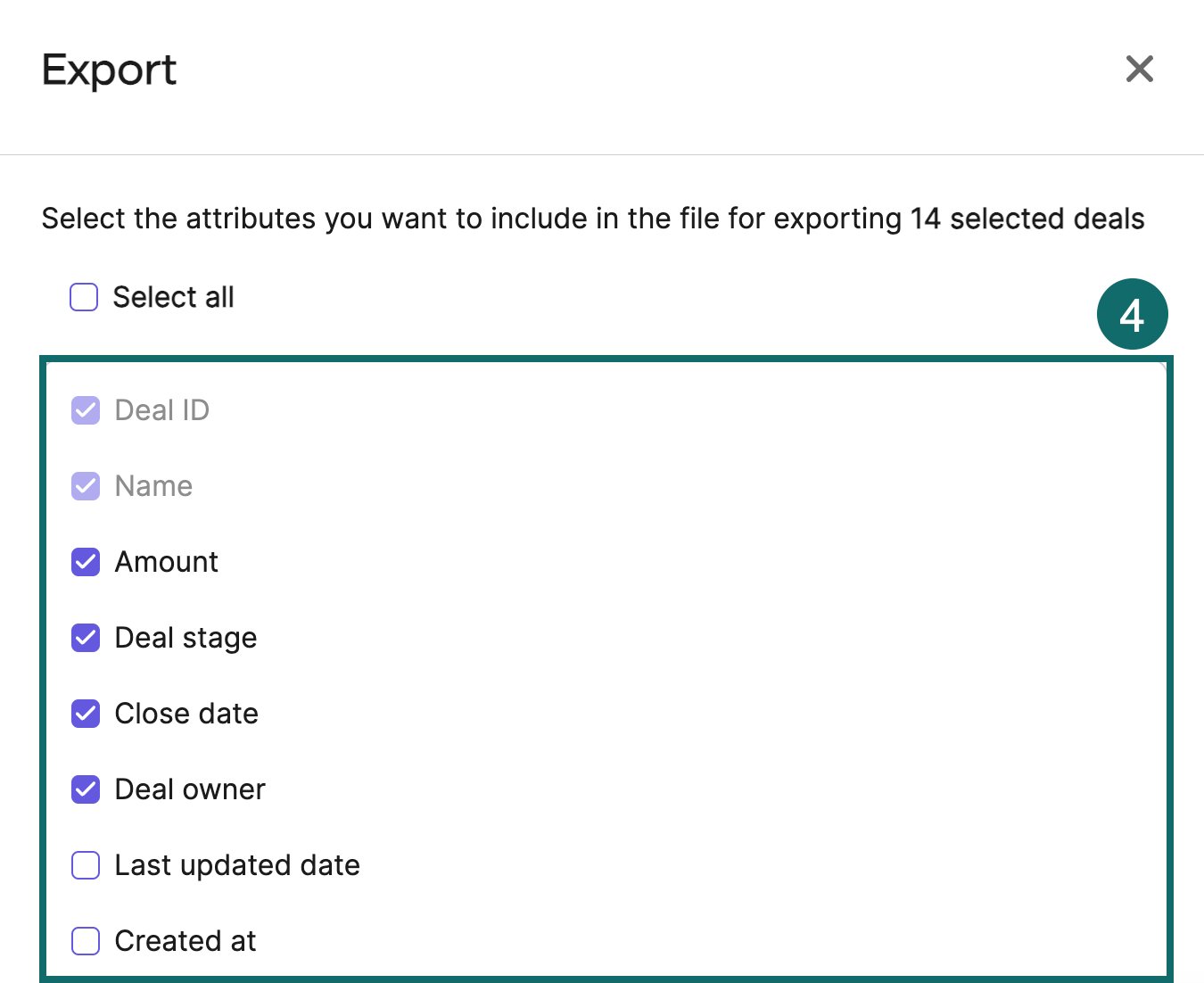The width and height of the screenshot is (1204, 983).
Task: Uncheck the Deal stage checkbox
Action: pos(86,638)
